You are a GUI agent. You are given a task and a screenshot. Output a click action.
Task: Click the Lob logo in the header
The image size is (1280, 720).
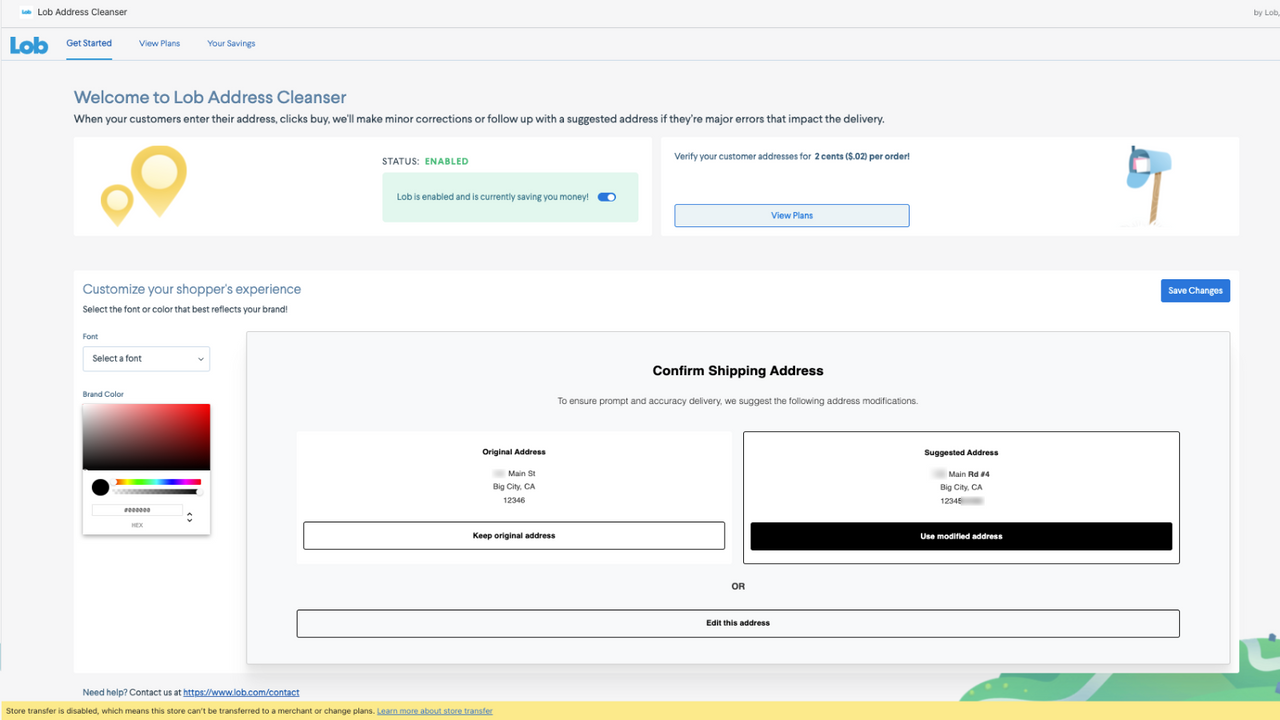click(x=29, y=45)
